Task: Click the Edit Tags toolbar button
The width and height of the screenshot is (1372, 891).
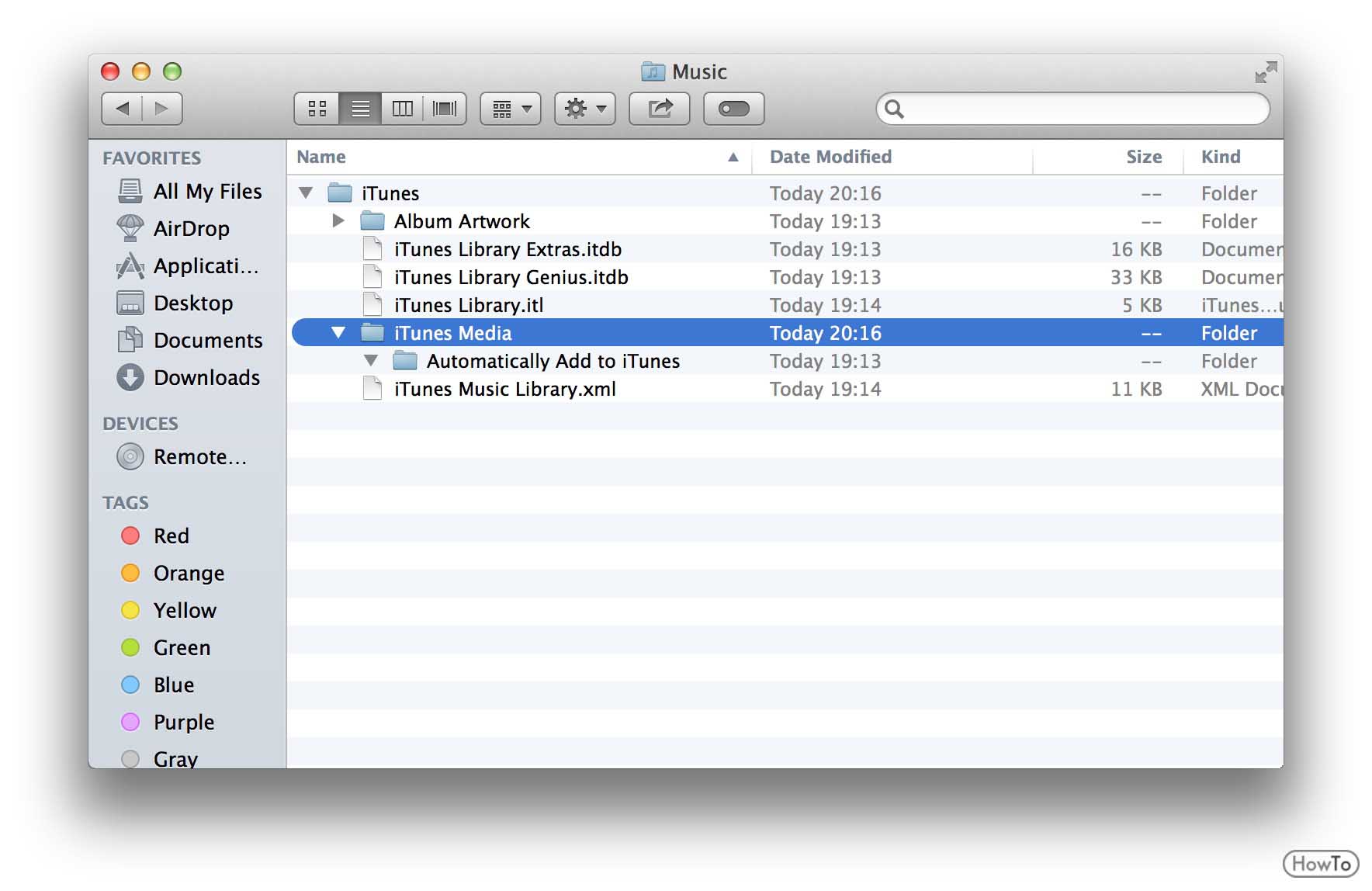Action: tap(734, 109)
